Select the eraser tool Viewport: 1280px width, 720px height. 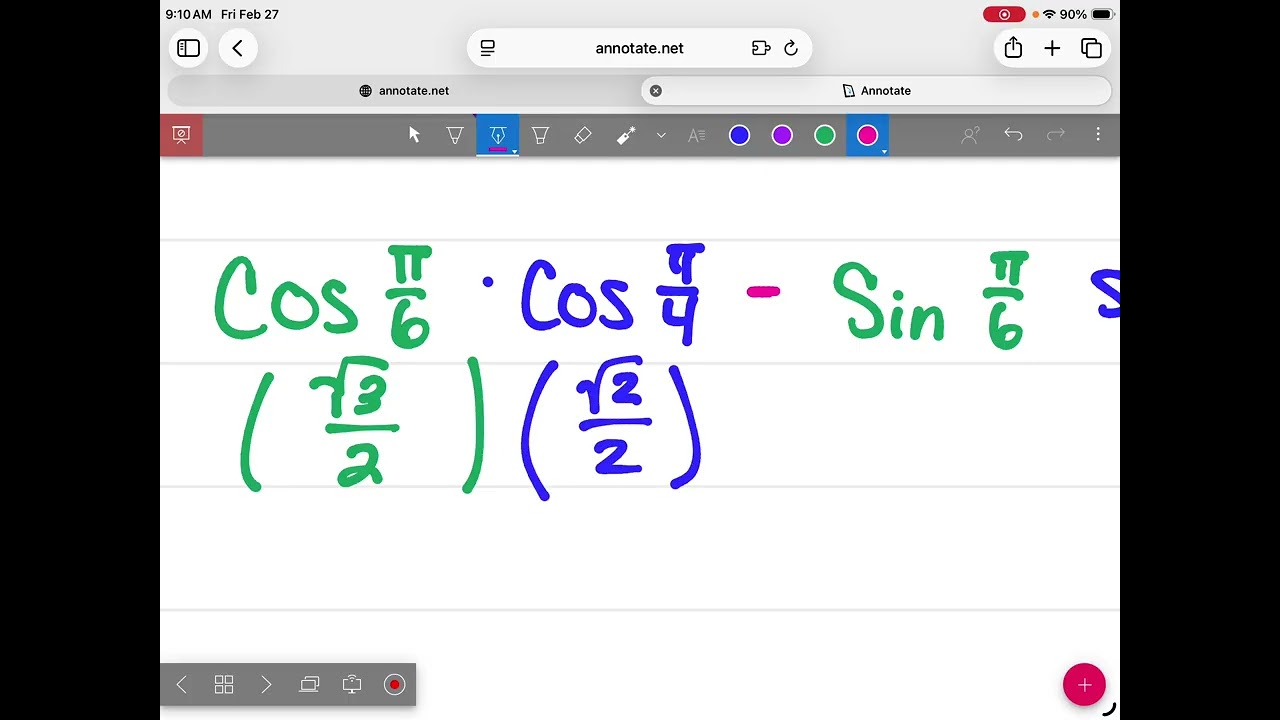click(583, 135)
